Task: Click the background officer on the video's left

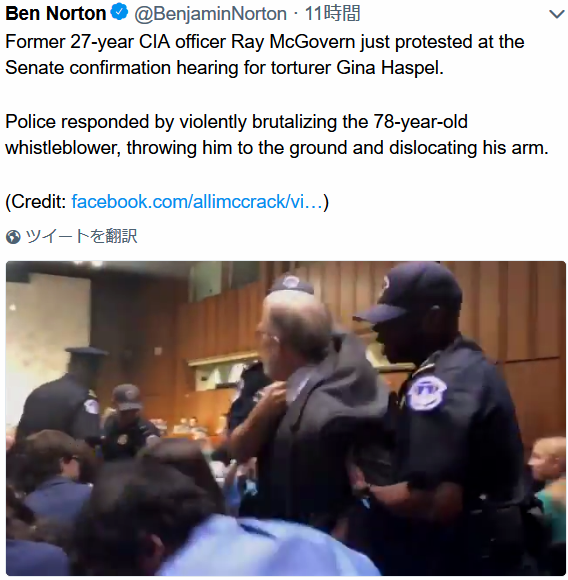Action: (x=61, y=396)
